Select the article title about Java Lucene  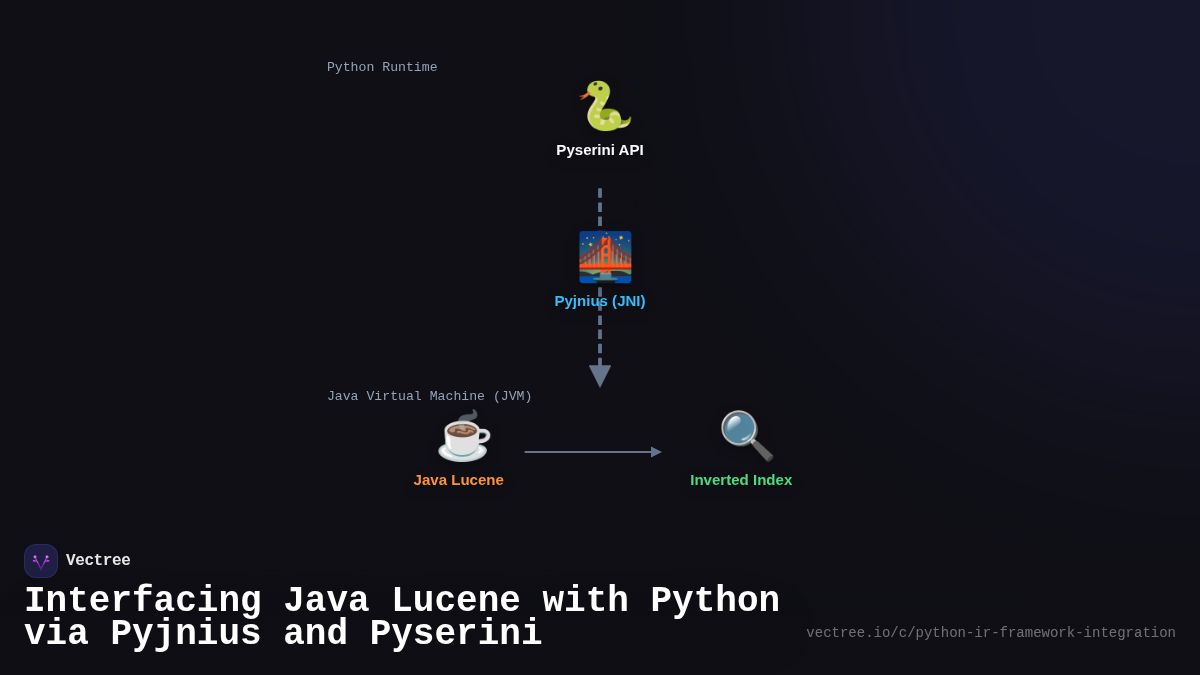400,615
